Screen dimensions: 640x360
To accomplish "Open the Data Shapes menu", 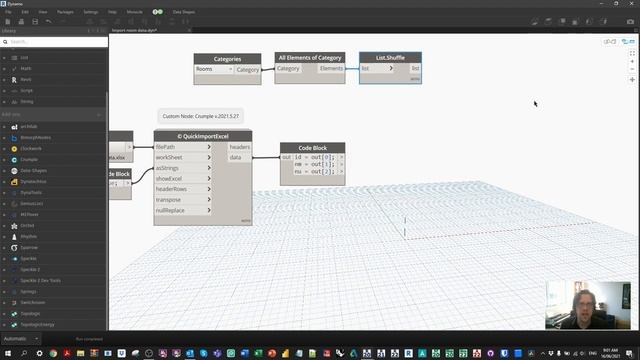I will click(x=184, y=12).
